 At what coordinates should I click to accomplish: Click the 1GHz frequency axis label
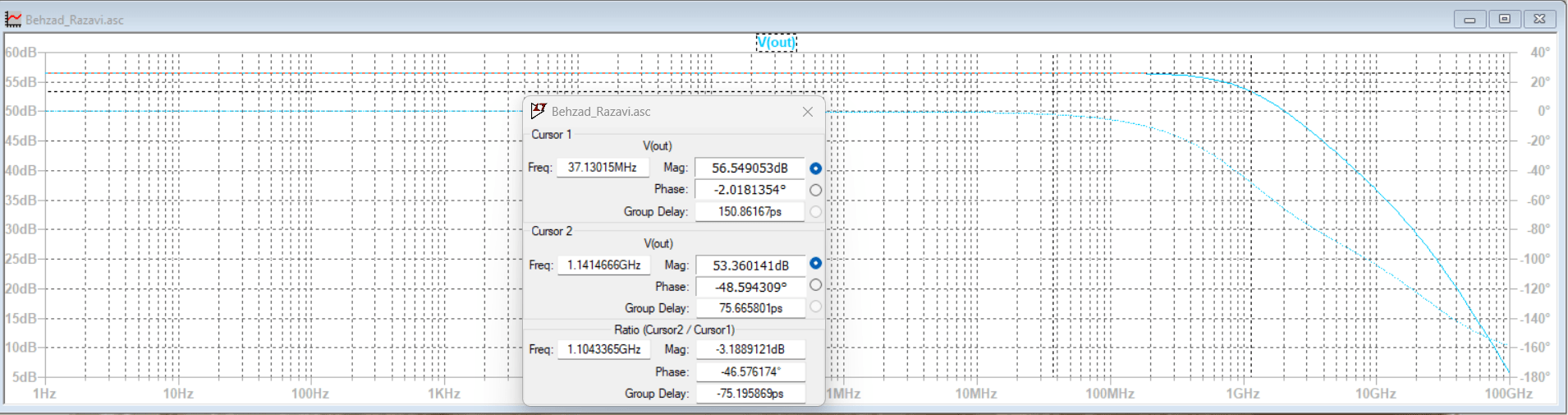(1243, 394)
